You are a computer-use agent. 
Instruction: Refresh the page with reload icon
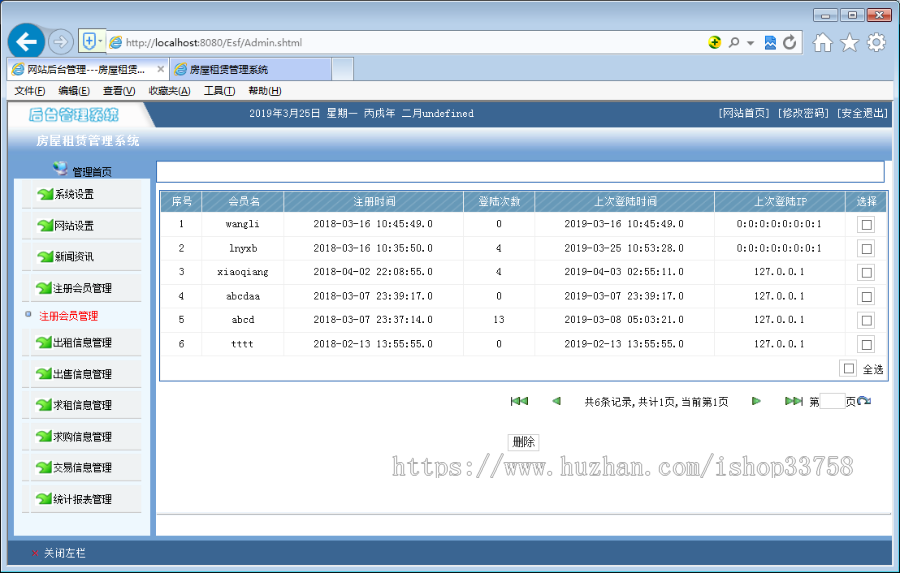click(790, 42)
